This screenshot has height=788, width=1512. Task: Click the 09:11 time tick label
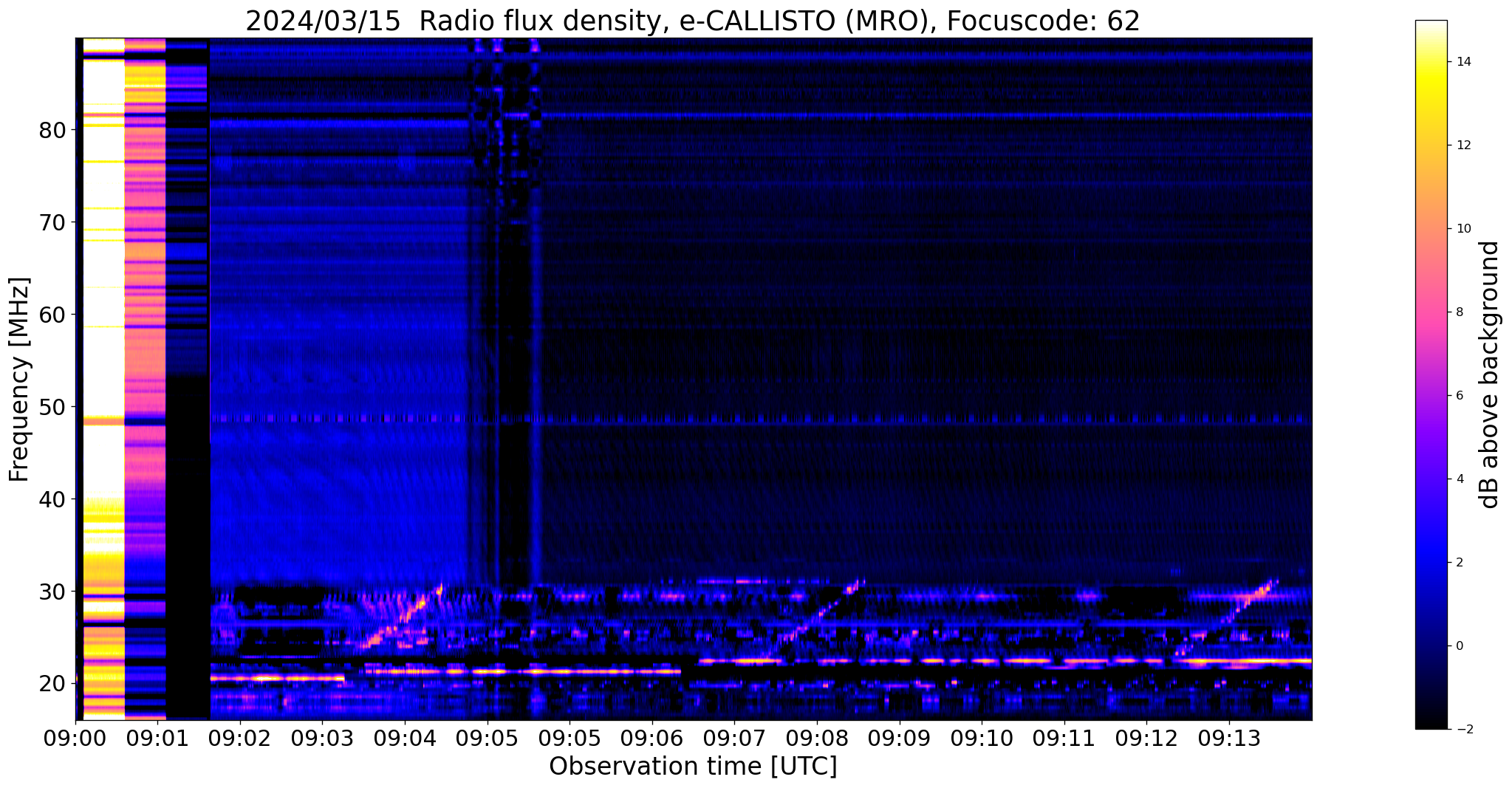pyautogui.click(x=1064, y=739)
